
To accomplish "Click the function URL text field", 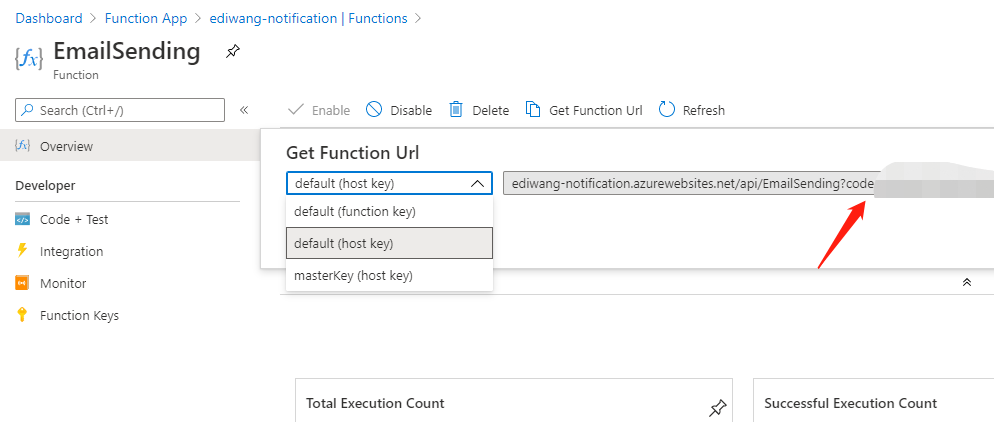I will coord(688,184).
